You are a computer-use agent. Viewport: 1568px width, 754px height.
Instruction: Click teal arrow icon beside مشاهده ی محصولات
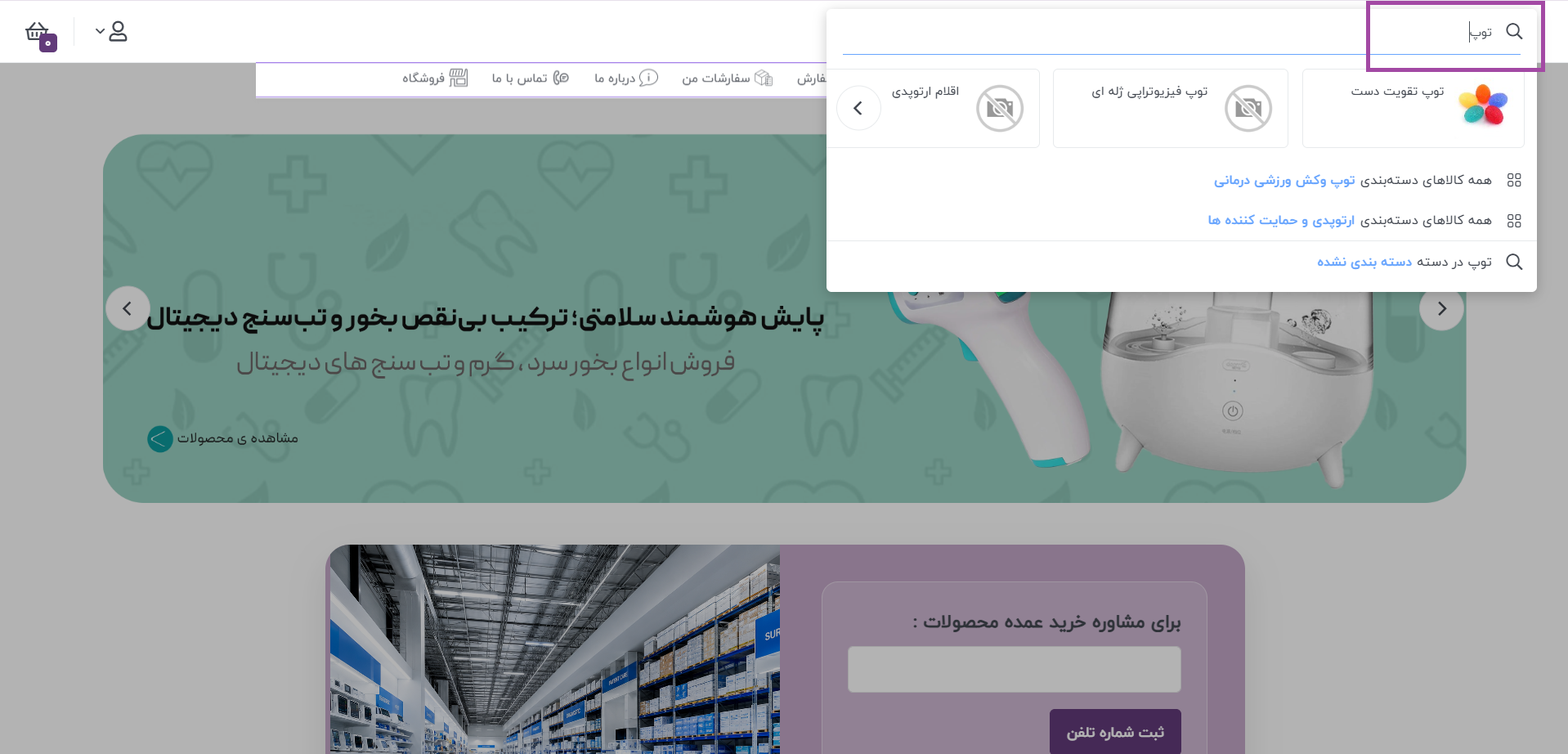pos(160,438)
